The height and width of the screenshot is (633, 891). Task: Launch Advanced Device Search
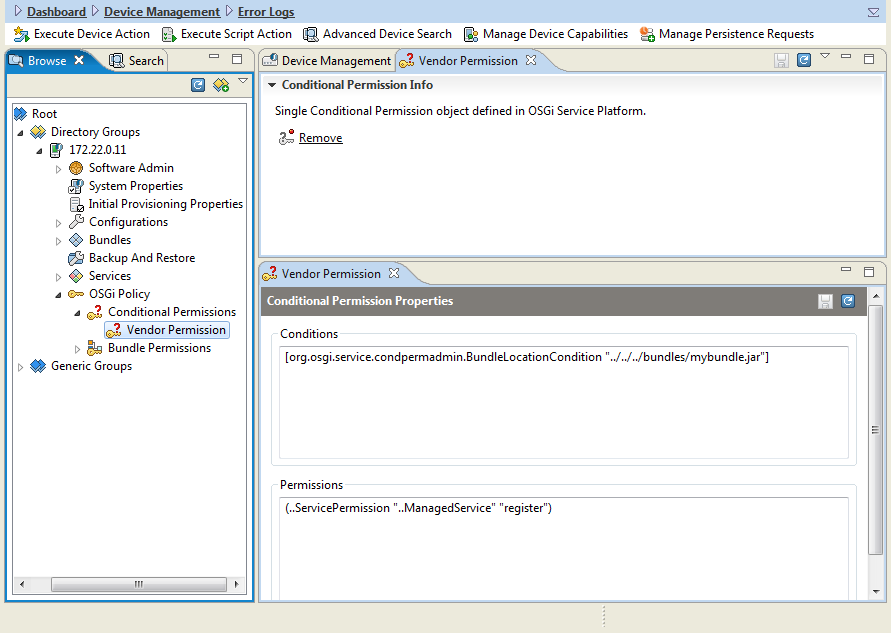pos(310,34)
